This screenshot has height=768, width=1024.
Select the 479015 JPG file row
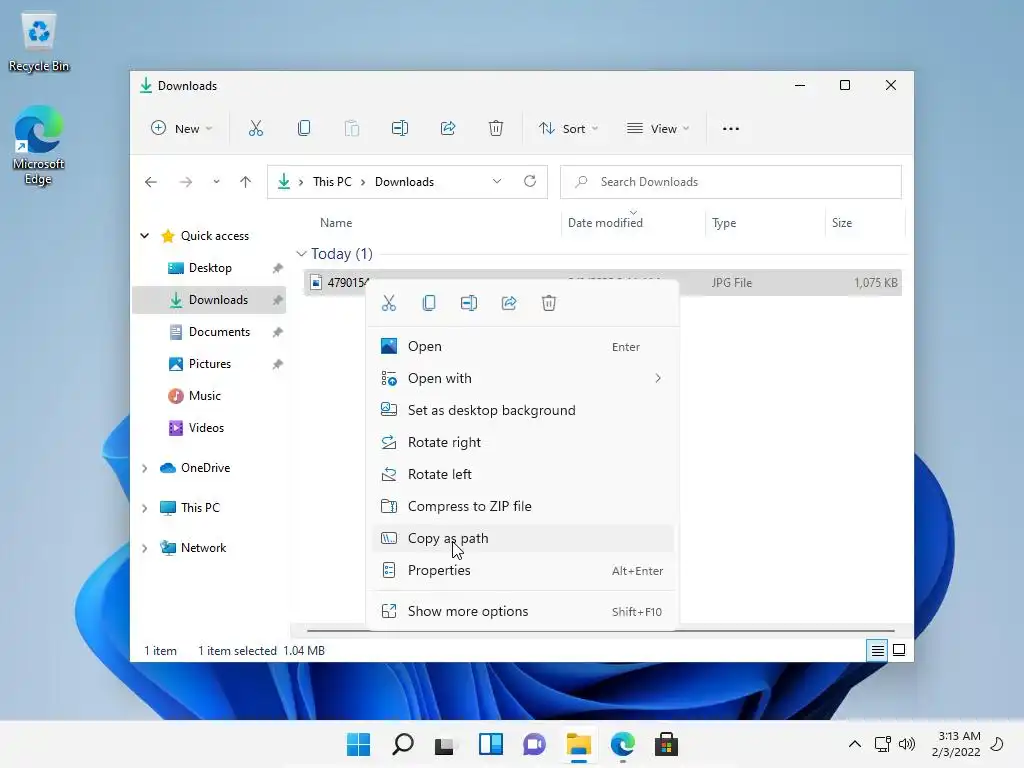pos(602,283)
